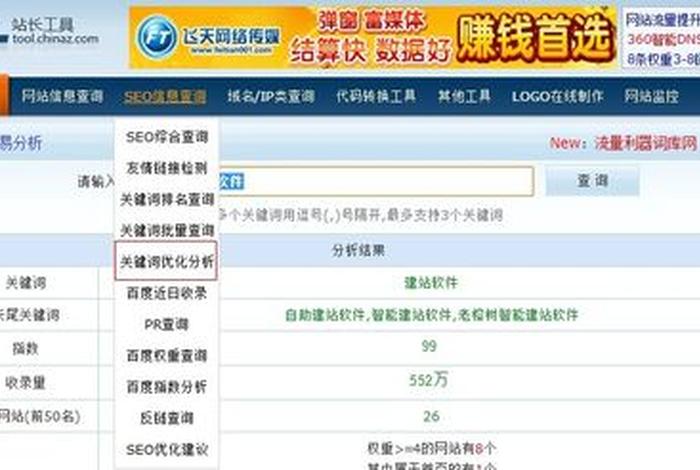Click the 360智能DNS ad link
Viewport: 700px width, 470px height.
click(x=663, y=40)
